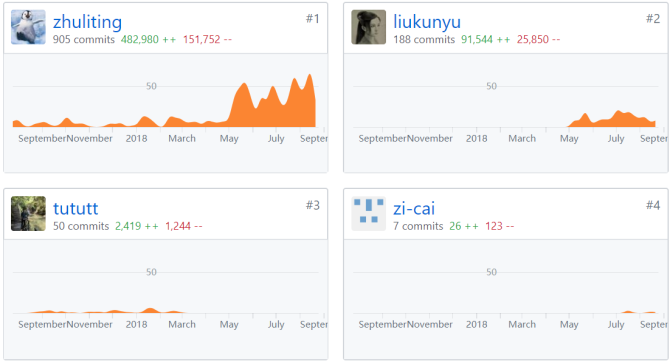Click the 482,980 ++ additions count
This screenshot has height=361, width=670.
pyautogui.click(x=148, y=39)
